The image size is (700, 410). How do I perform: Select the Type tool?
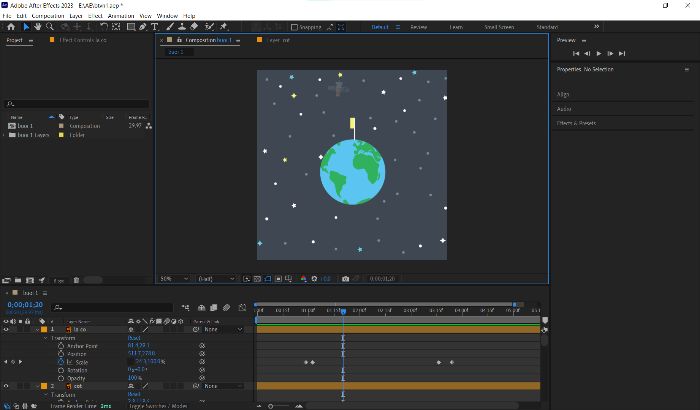[x=154, y=27]
